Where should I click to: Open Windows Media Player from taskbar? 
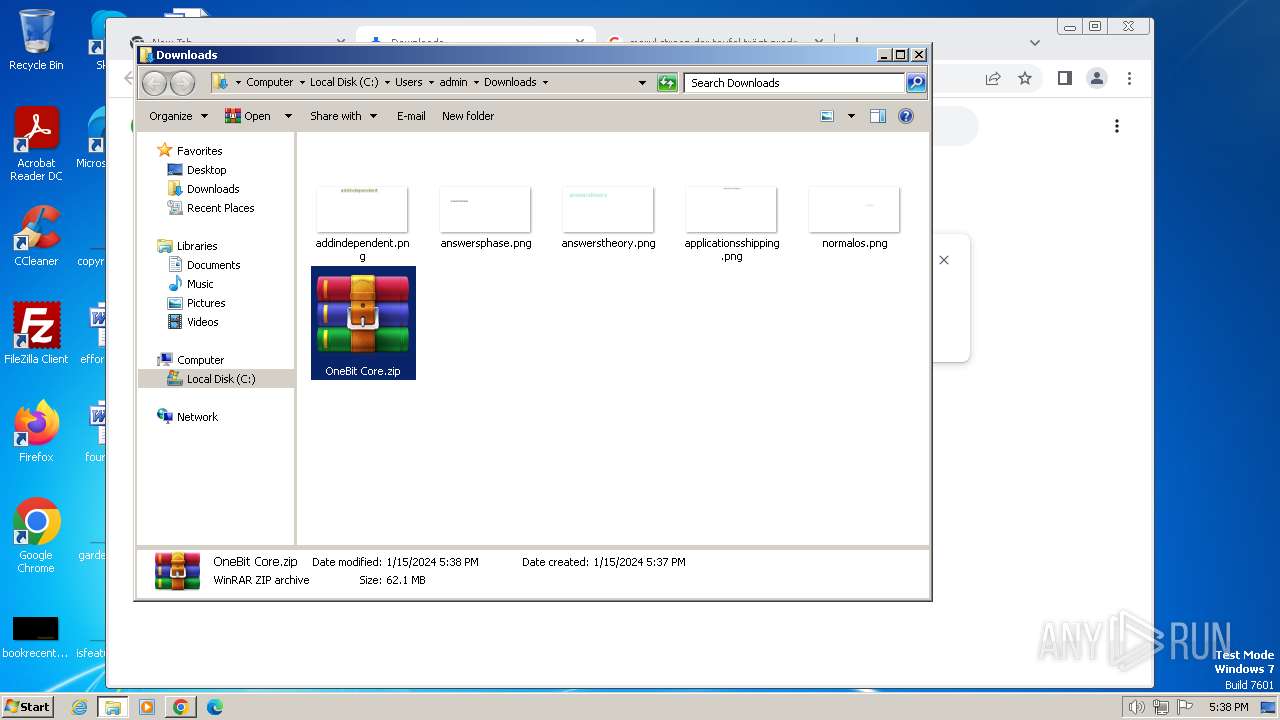click(x=147, y=707)
